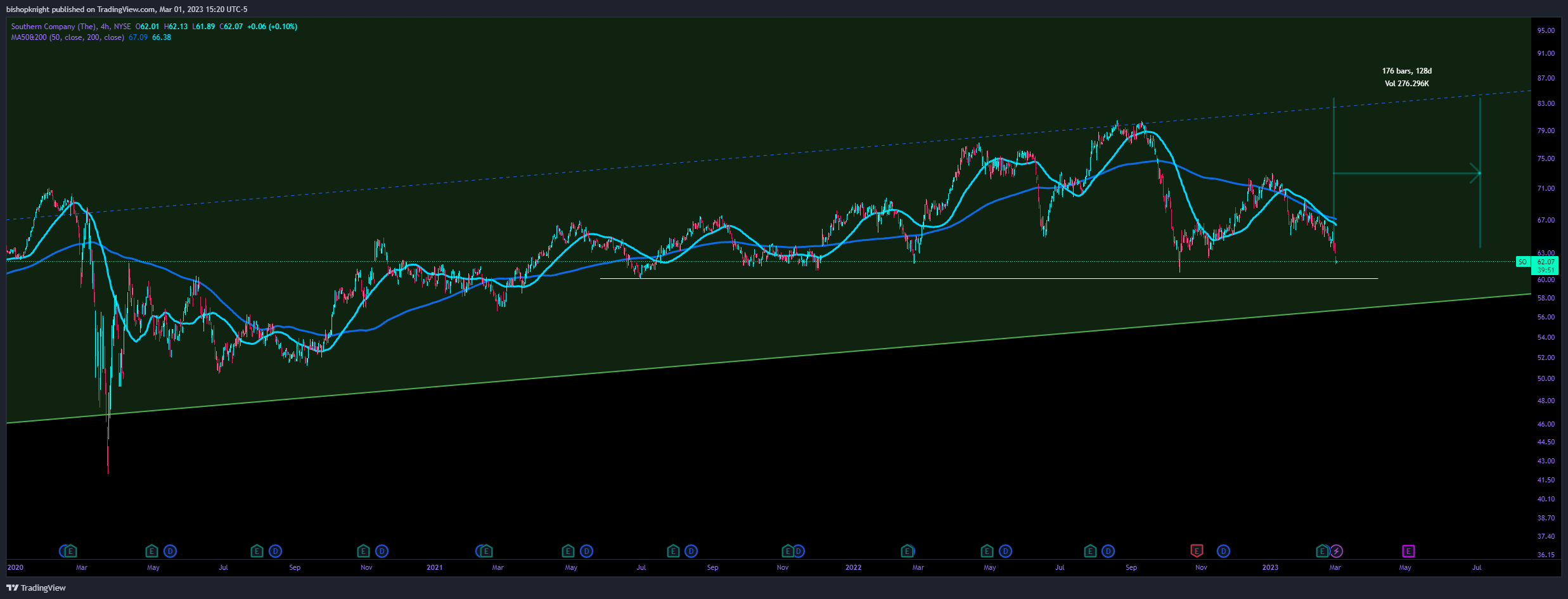Image resolution: width=1568 pixels, height=599 pixels.
Task: Click the publisher info text at the top
Action: tap(127, 10)
